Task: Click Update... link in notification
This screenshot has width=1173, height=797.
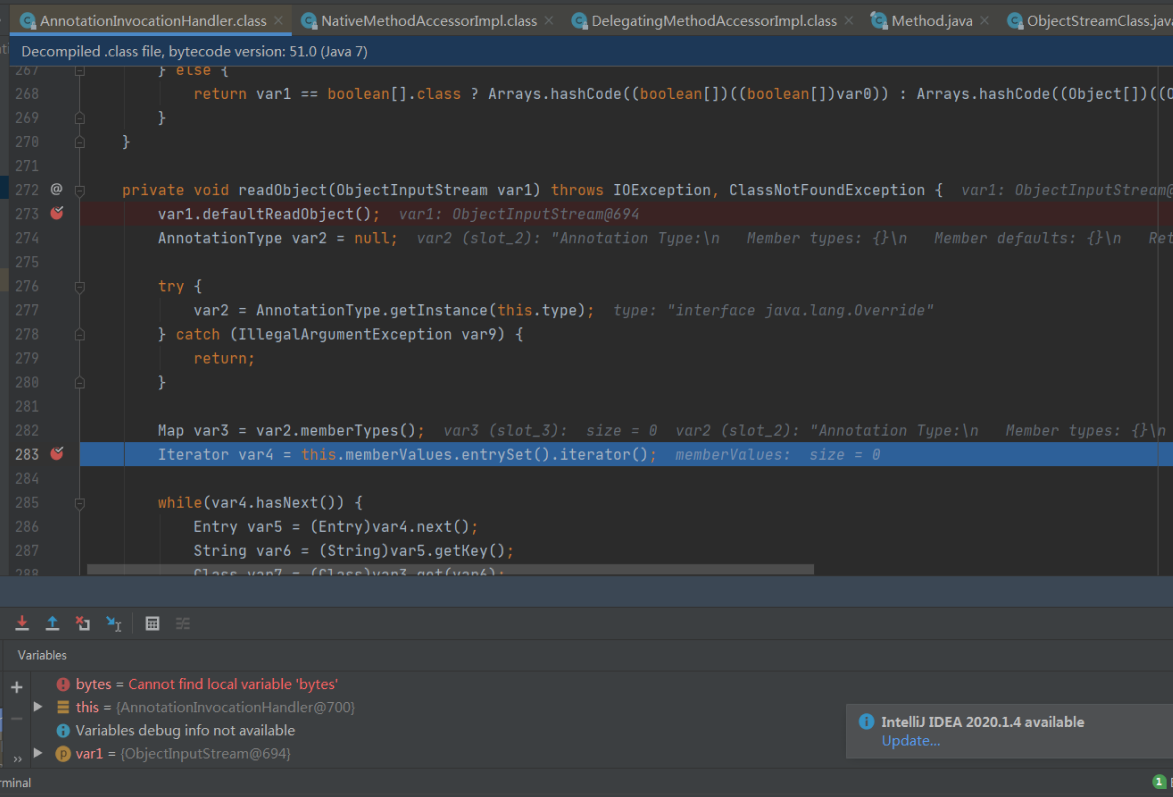Action: (910, 741)
